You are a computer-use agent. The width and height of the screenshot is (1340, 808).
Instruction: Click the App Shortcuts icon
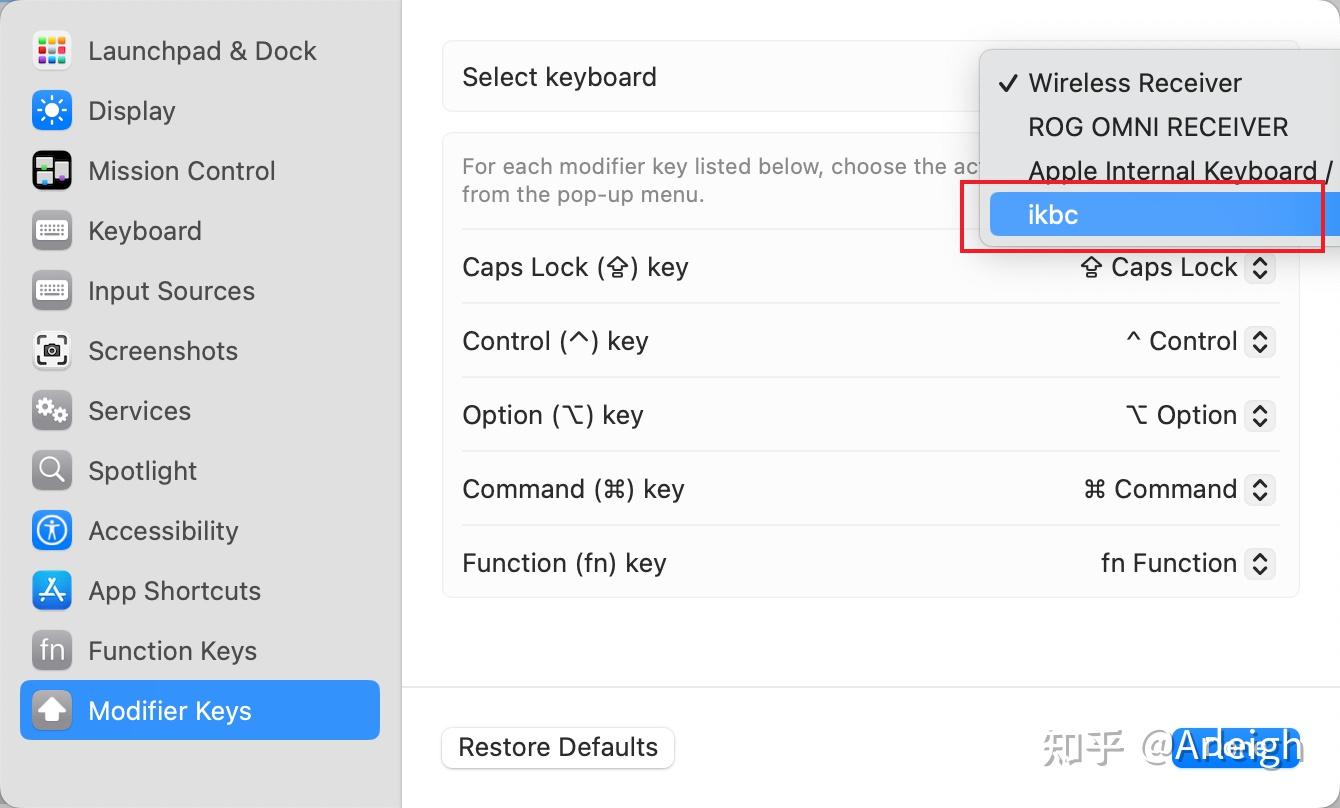pyautogui.click(x=51, y=591)
